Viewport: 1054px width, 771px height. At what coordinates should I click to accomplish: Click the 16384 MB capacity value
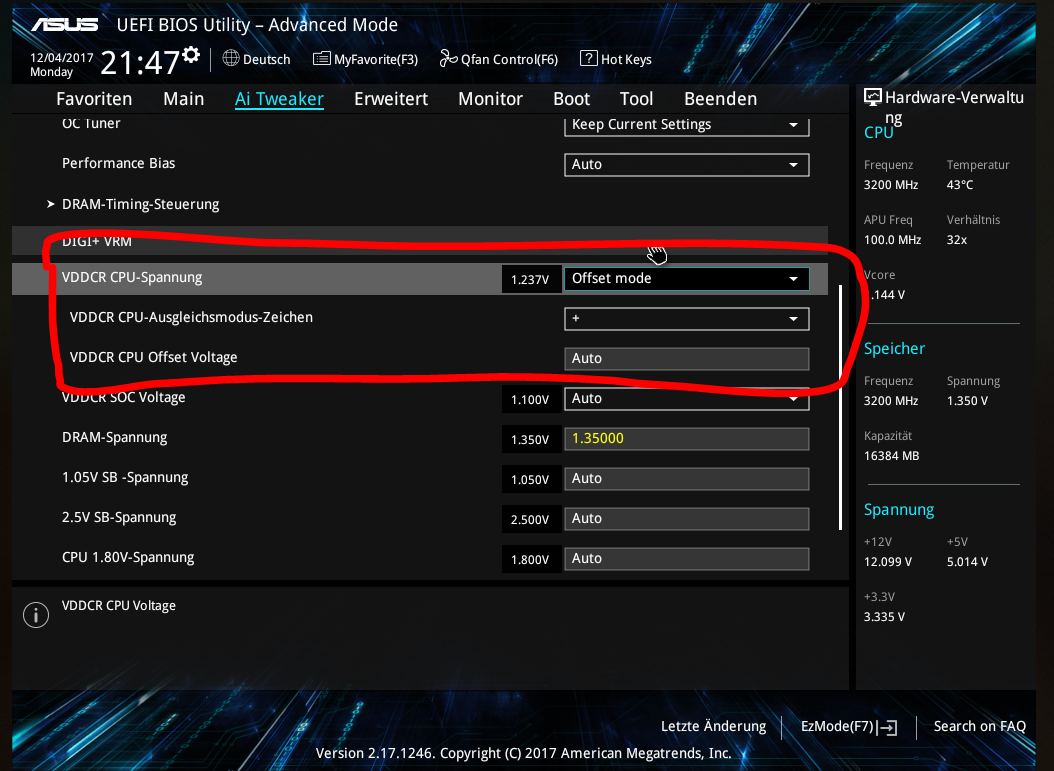(x=891, y=456)
